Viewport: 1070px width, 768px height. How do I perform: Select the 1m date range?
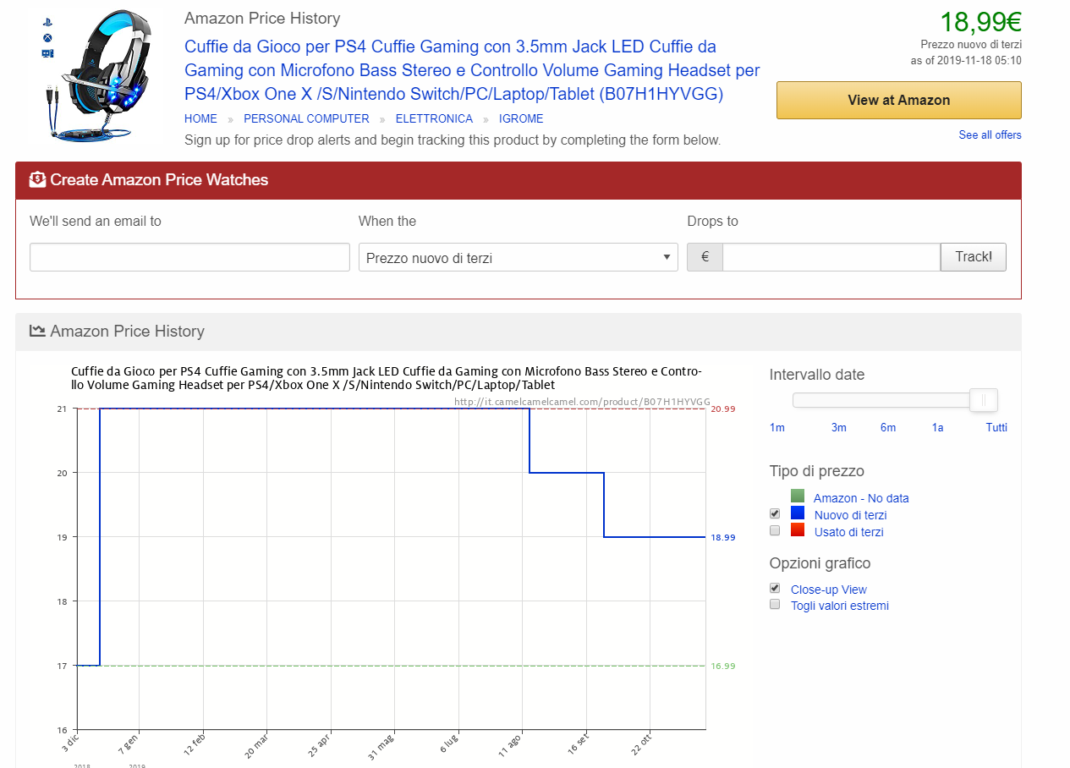point(777,427)
